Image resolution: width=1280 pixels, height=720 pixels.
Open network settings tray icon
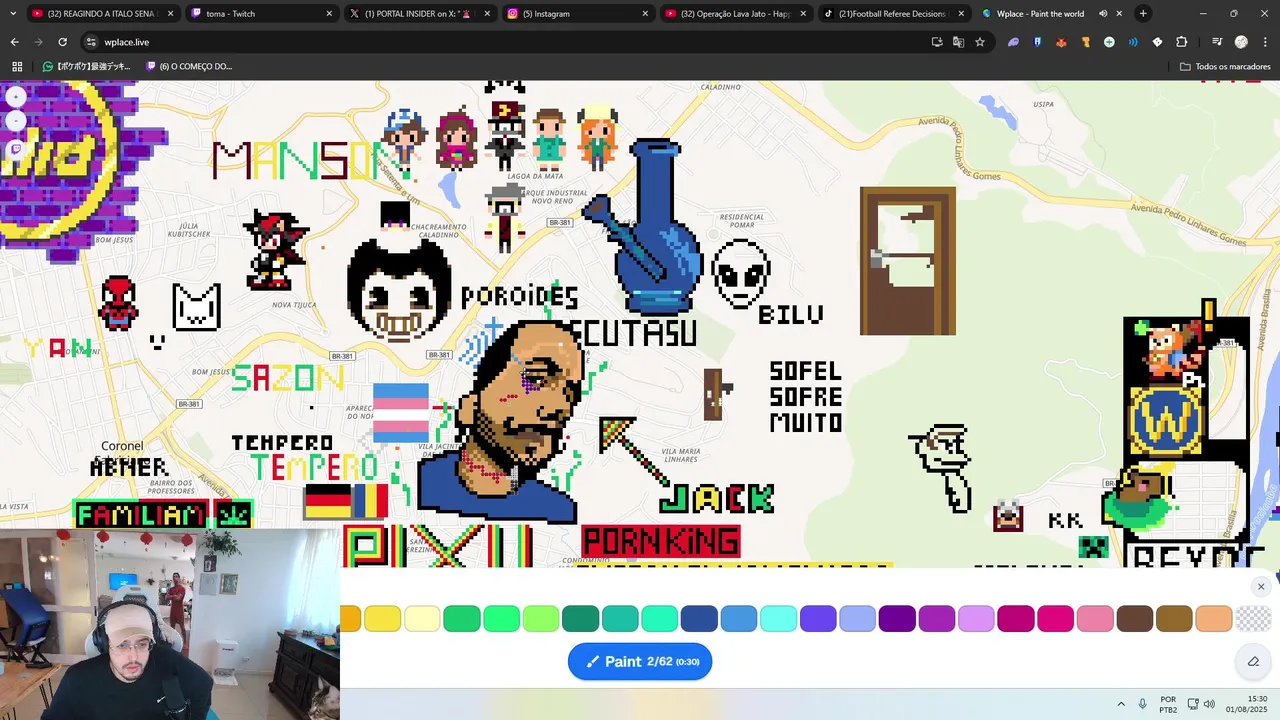(x=1193, y=704)
